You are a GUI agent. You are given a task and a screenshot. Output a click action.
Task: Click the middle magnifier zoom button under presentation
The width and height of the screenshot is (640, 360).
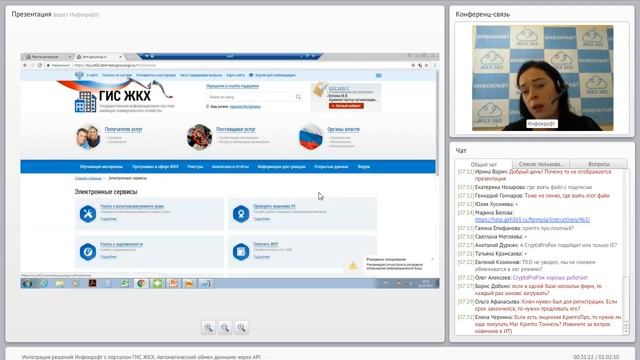(225, 328)
